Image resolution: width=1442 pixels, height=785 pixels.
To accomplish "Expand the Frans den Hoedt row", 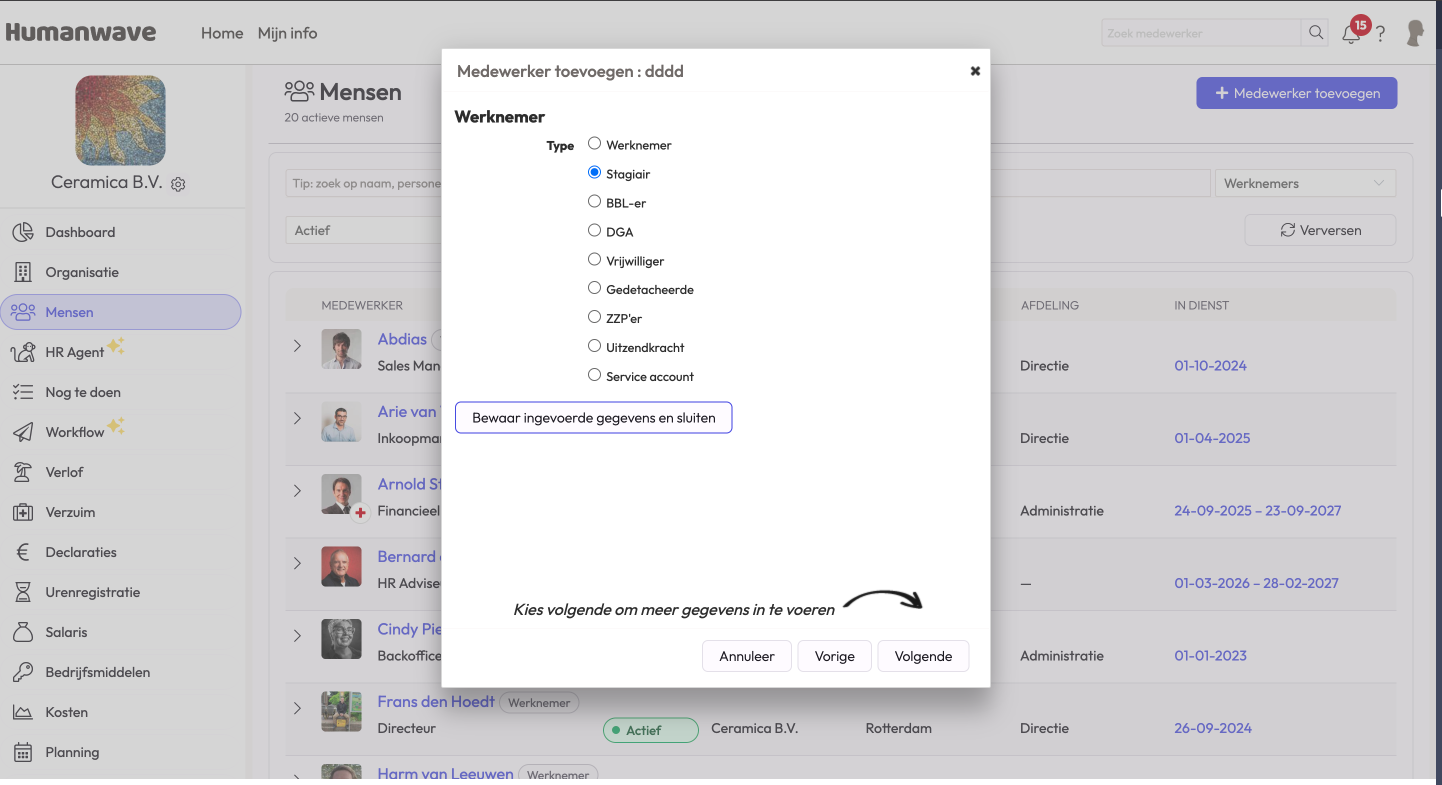I will (x=297, y=708).
